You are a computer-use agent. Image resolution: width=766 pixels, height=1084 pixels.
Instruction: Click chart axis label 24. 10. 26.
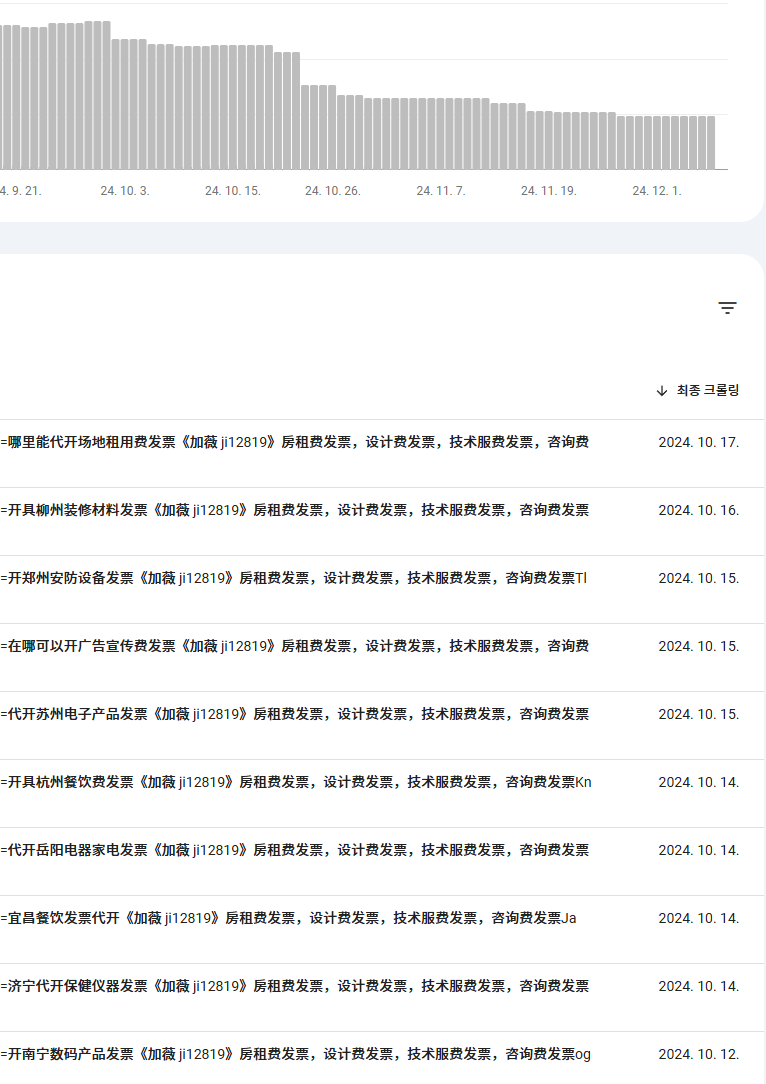pos(333,191)
